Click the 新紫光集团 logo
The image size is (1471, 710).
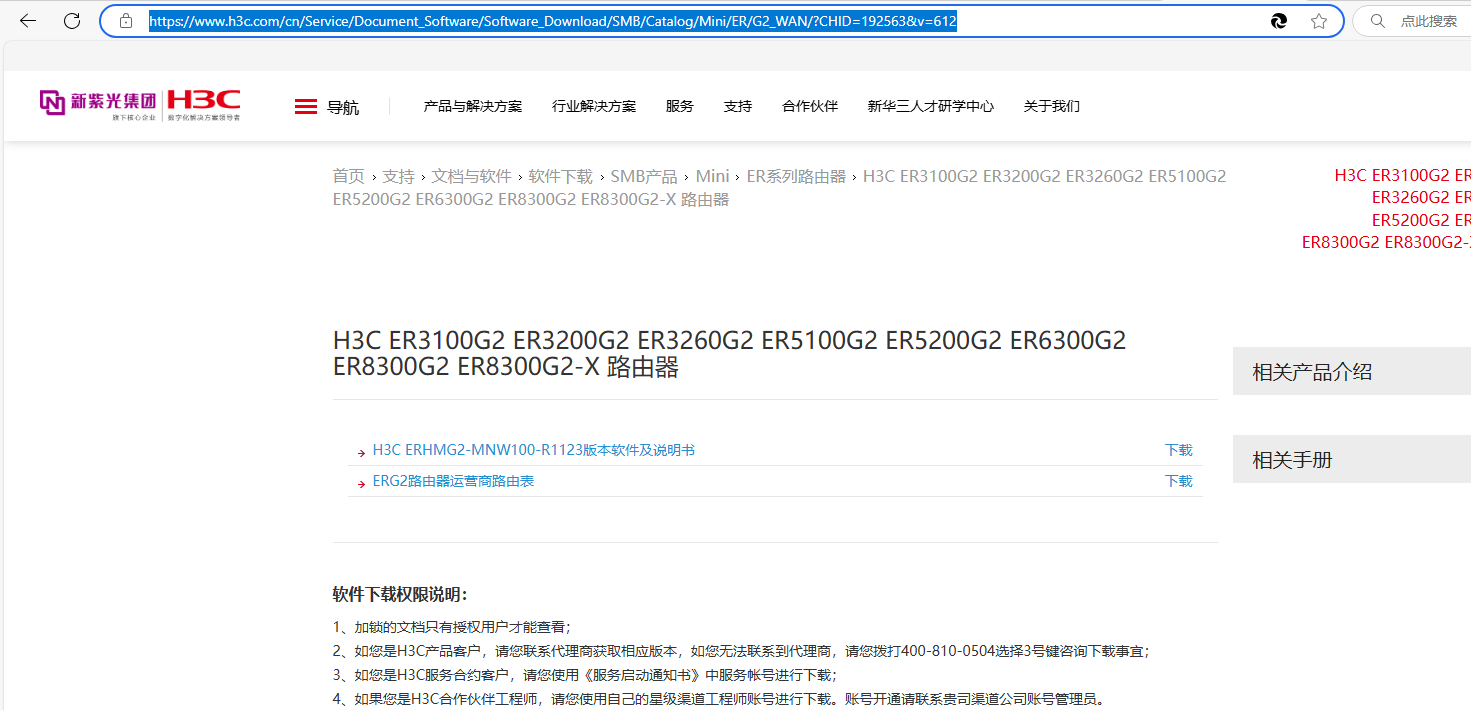[99, 104]
